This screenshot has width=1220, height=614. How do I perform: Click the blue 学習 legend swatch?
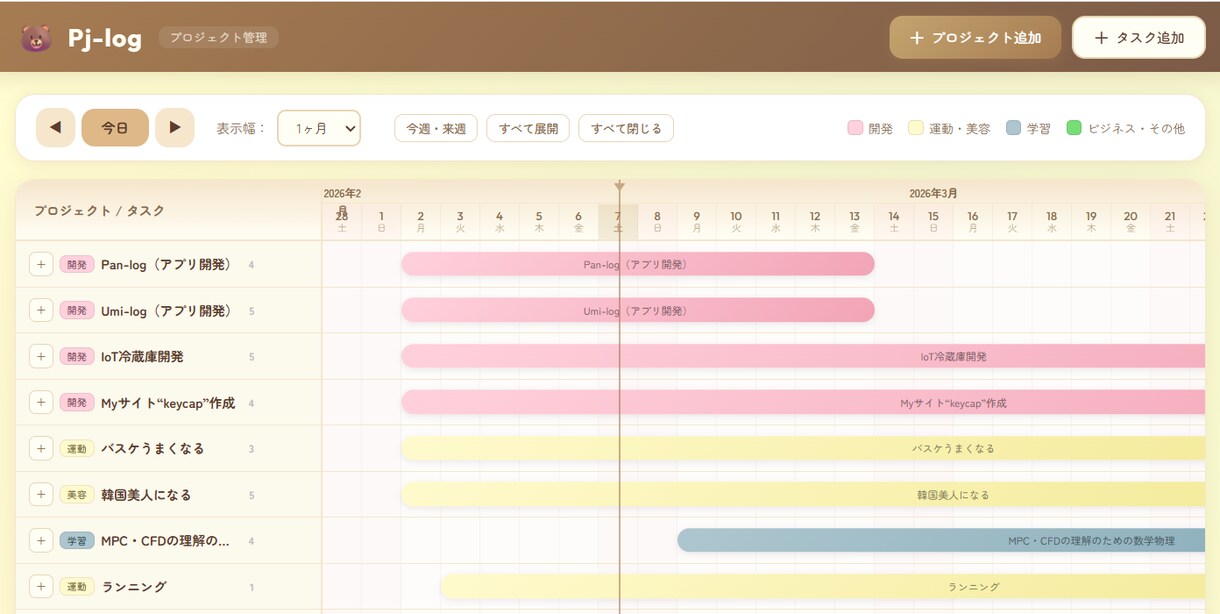[x=1013, y=128]
